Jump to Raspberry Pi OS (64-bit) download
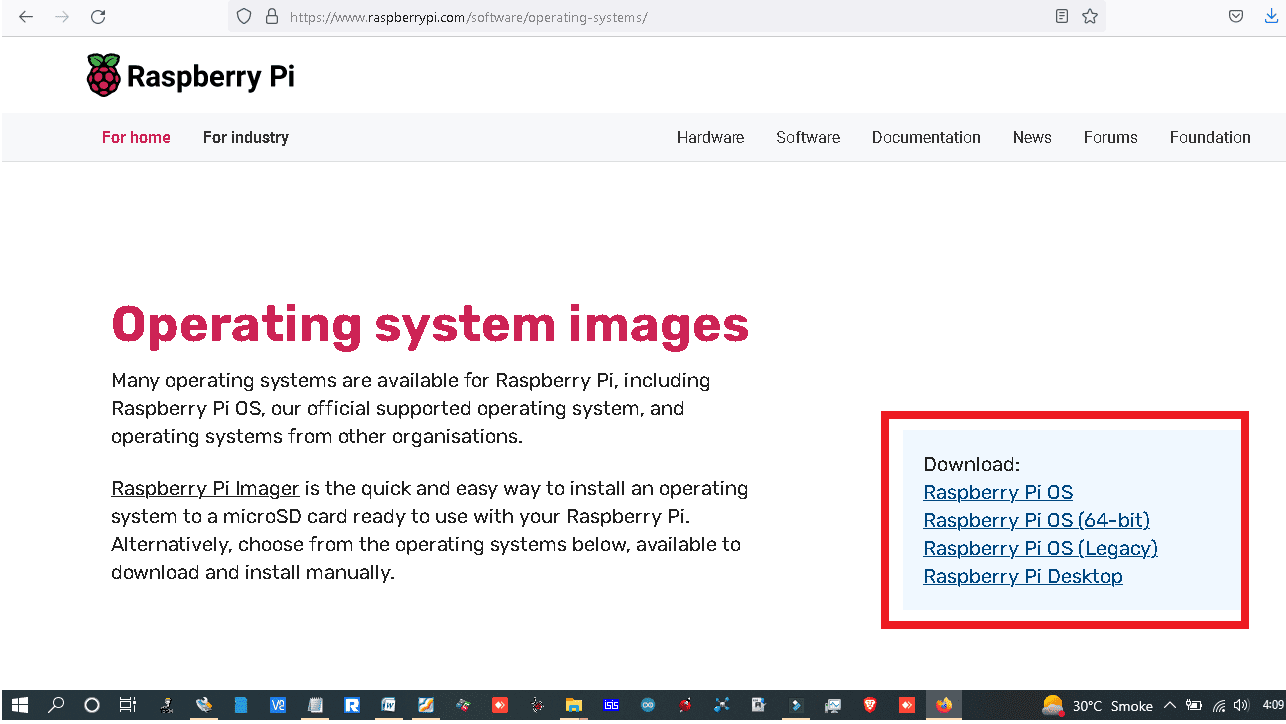Viewport: 1286px width, 724px height. click(x=1036, y=521)
